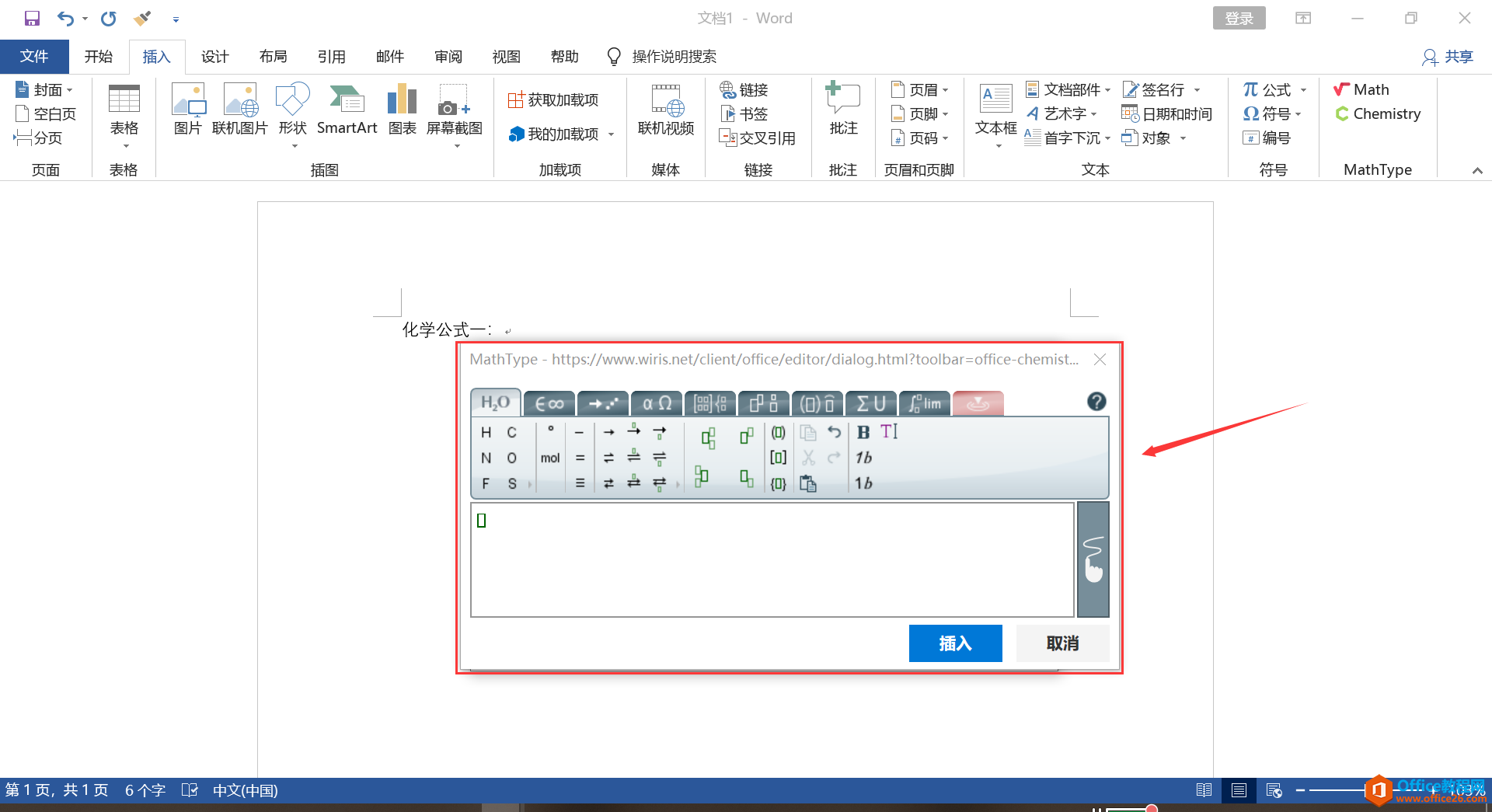The width and height of the screenshot is (1492, 812).
Task: Click the 插入 button in MathType dialog
Action: pos(955,643)
